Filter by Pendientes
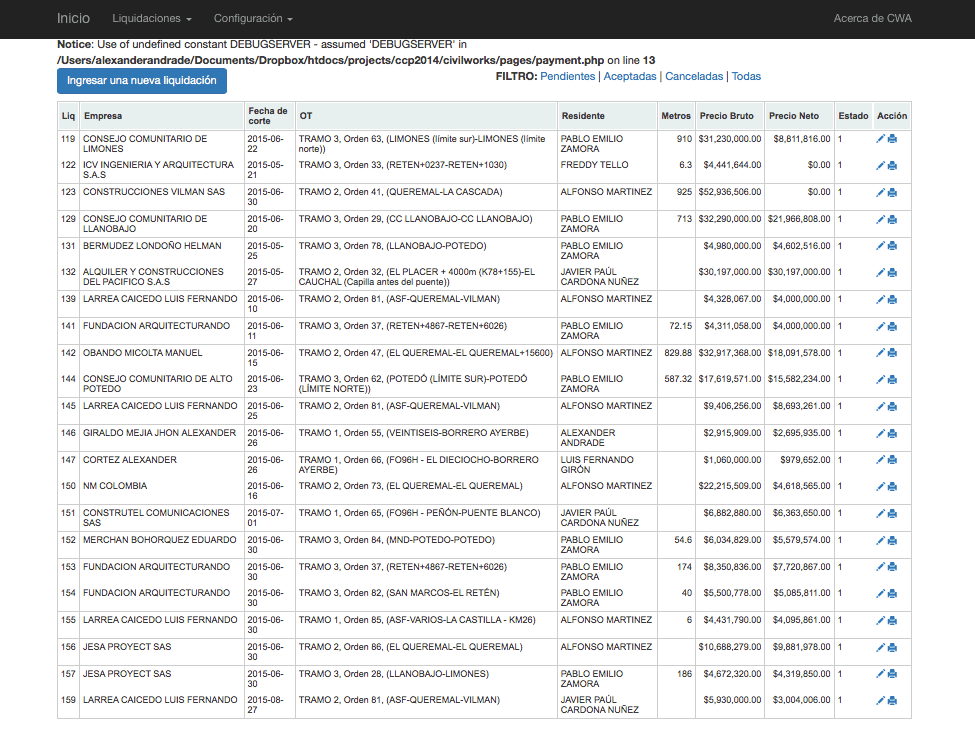This screenshot has height=731, width=975. pyautogui.click(x=568, y=76)
